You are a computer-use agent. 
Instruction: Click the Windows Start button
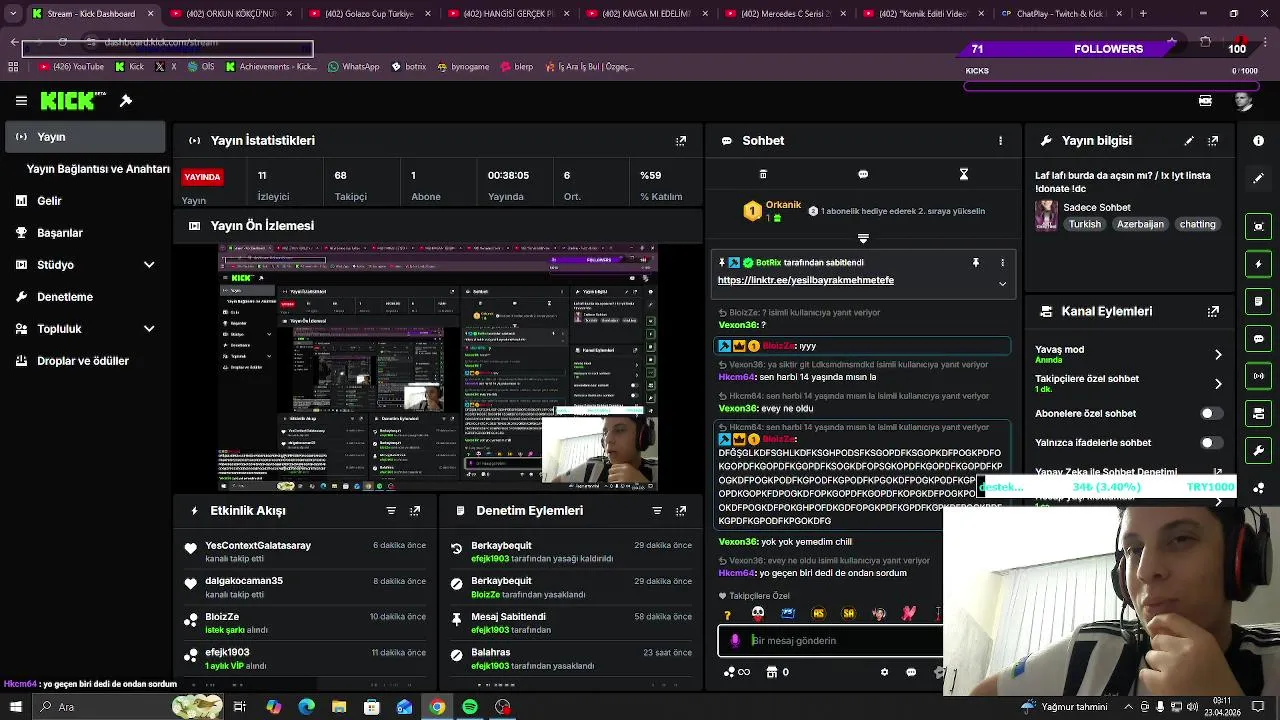[14, 707]
